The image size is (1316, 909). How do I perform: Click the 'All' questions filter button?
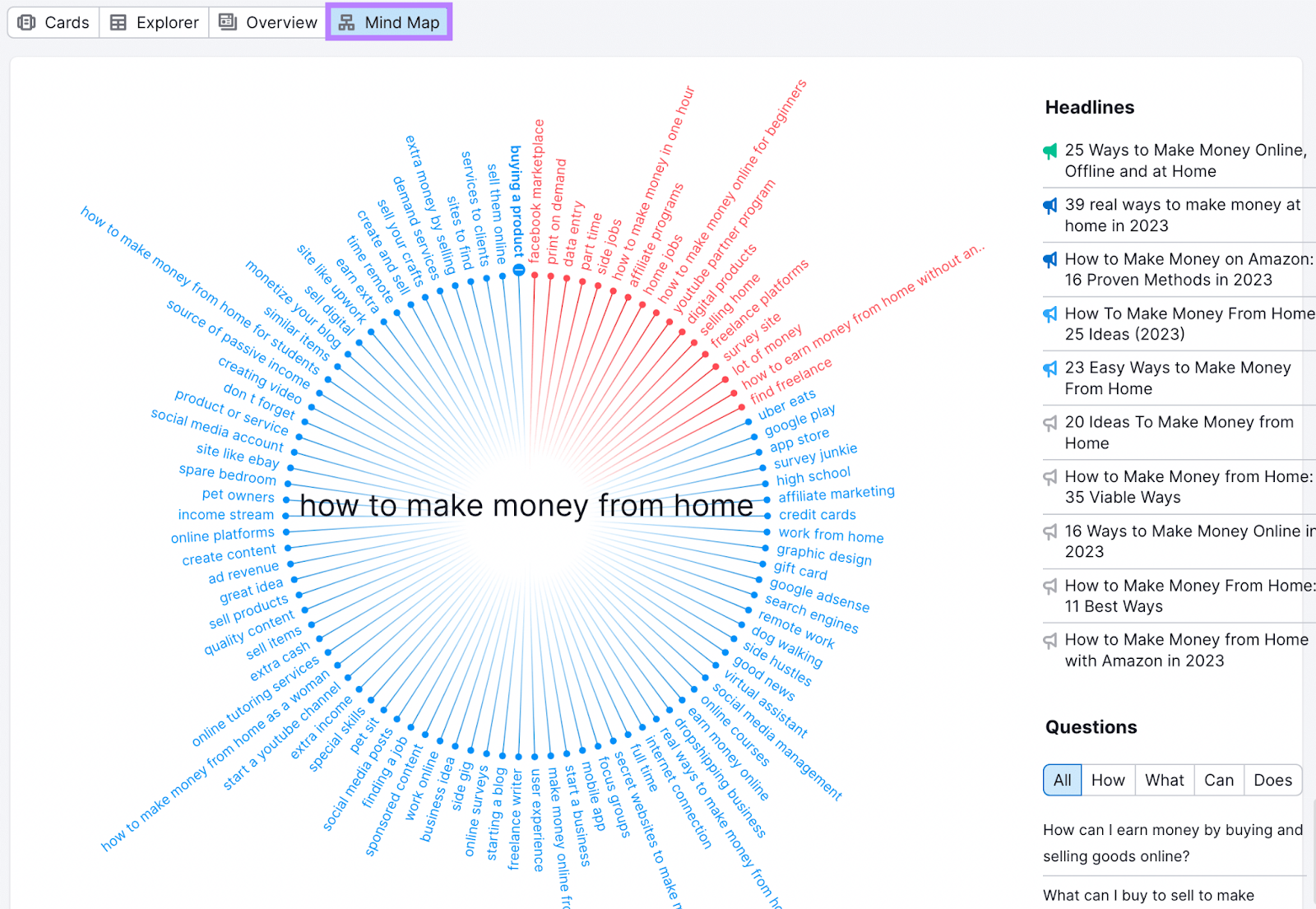[x=1061, y=780]
